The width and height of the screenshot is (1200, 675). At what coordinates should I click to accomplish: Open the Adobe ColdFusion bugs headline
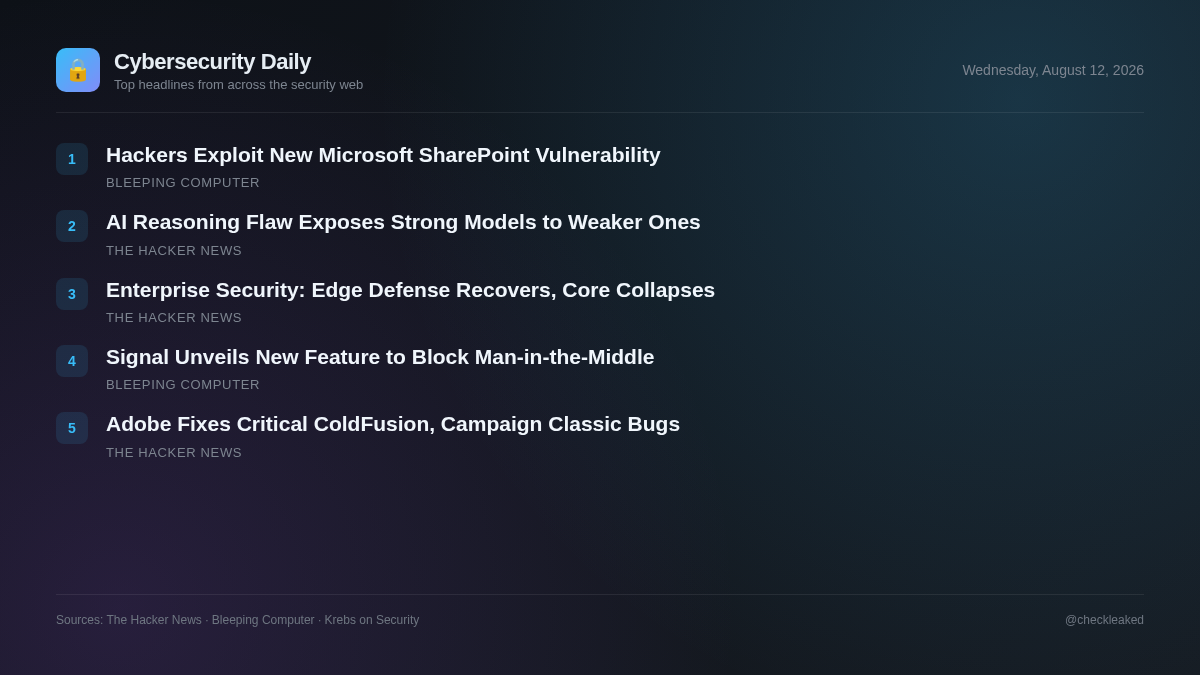point(393,424)
